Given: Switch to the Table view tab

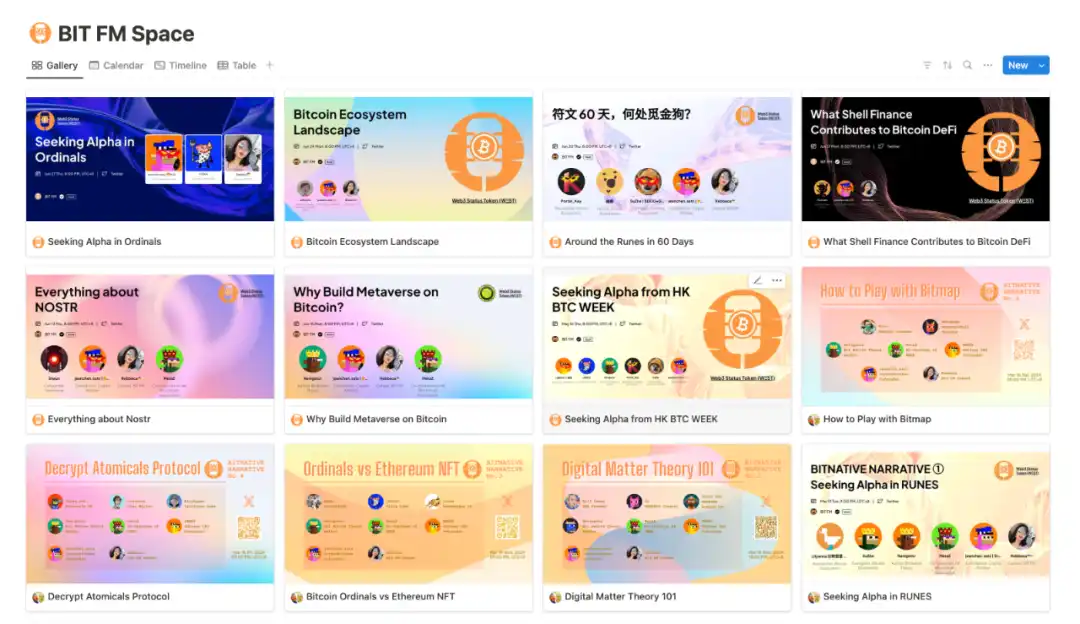Looking at the screenshot, I should coord(237,65).
